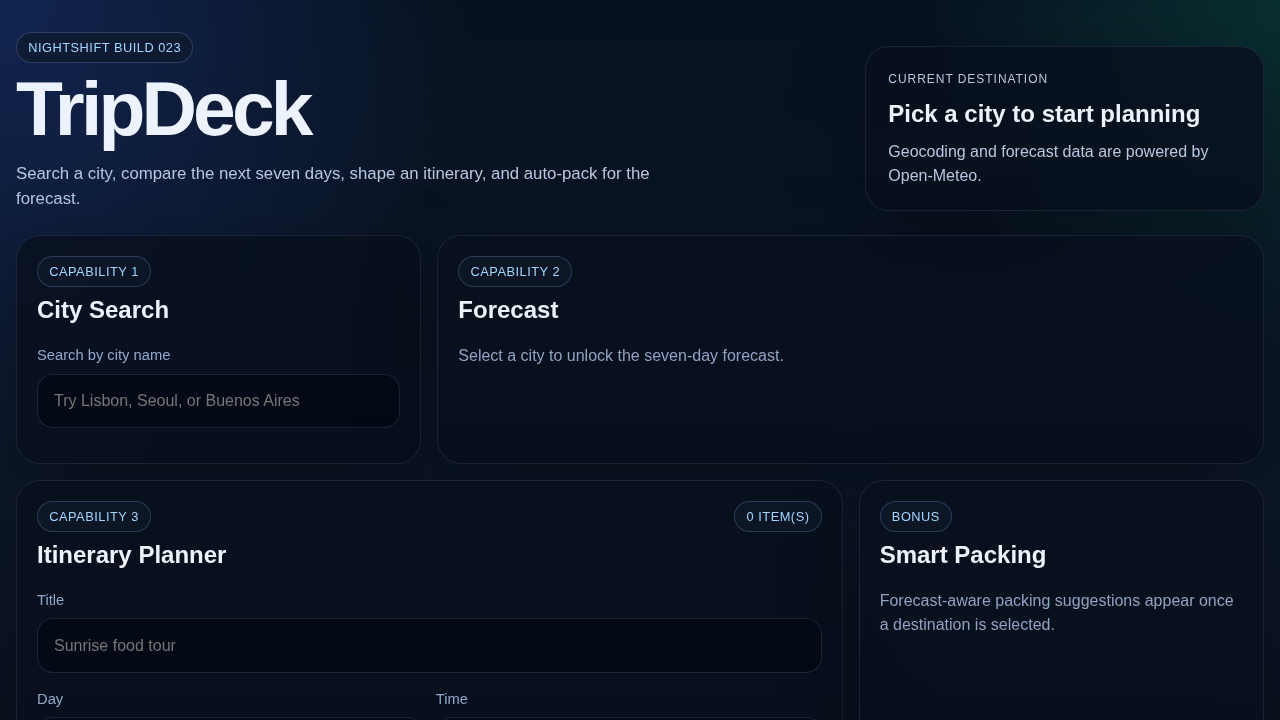Click the NIGHTSHIFT BUILD 023 badge

pyautogui.click(x=104, y=47)
